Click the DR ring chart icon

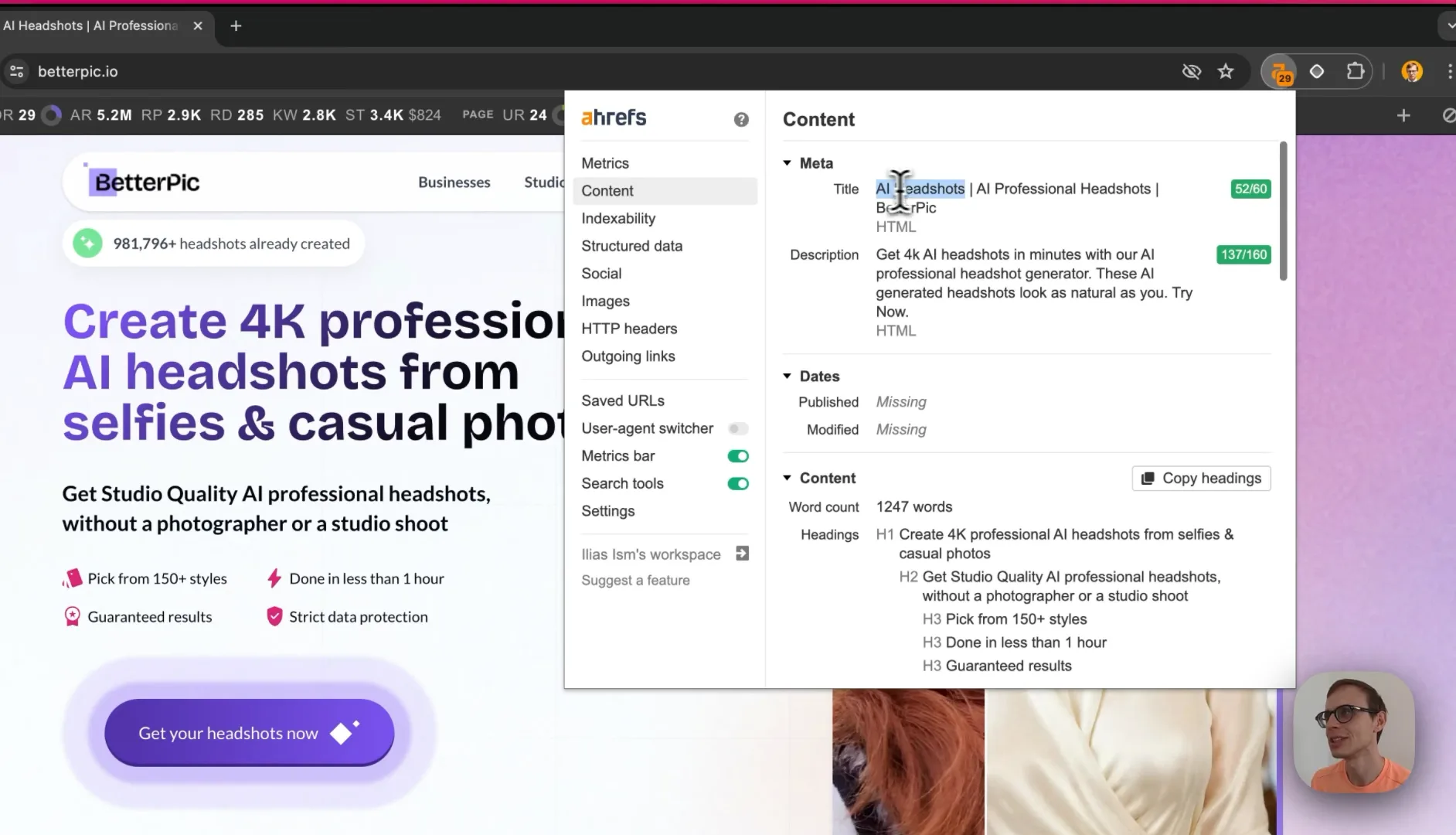coord(51,115)
